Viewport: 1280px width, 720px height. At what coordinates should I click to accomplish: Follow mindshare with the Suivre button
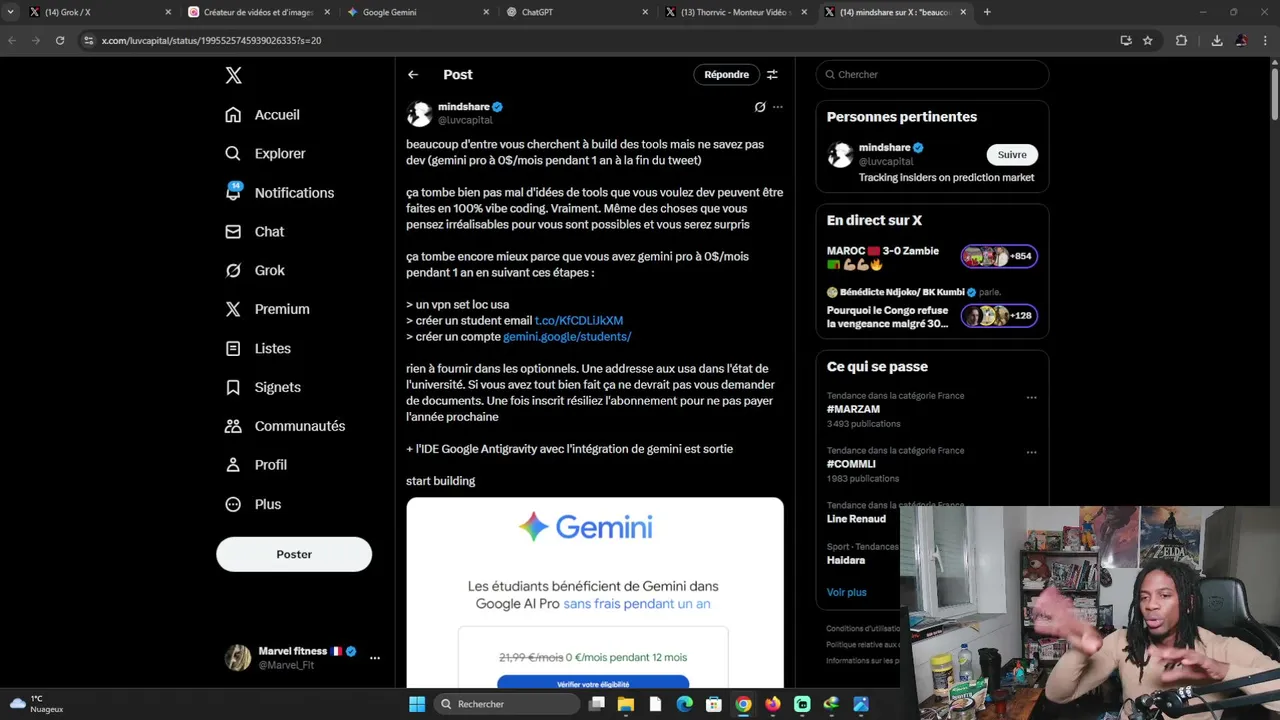(1012, 155)
